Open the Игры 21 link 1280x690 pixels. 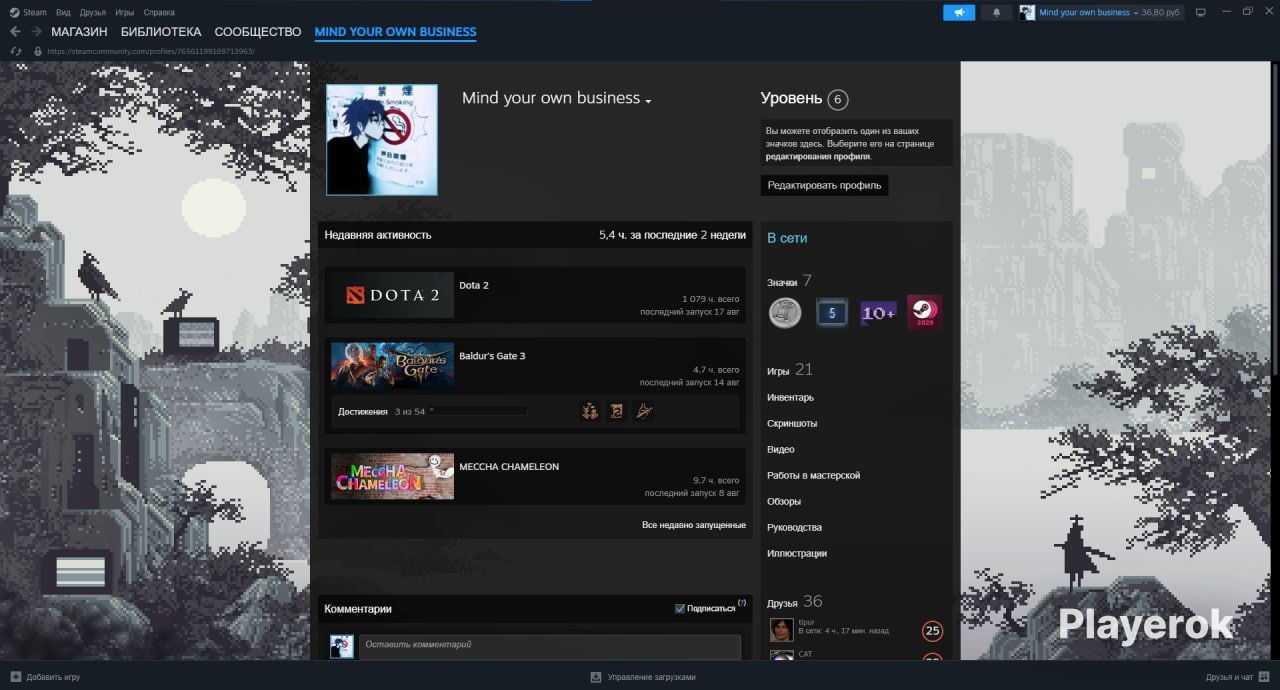point(790,370)
